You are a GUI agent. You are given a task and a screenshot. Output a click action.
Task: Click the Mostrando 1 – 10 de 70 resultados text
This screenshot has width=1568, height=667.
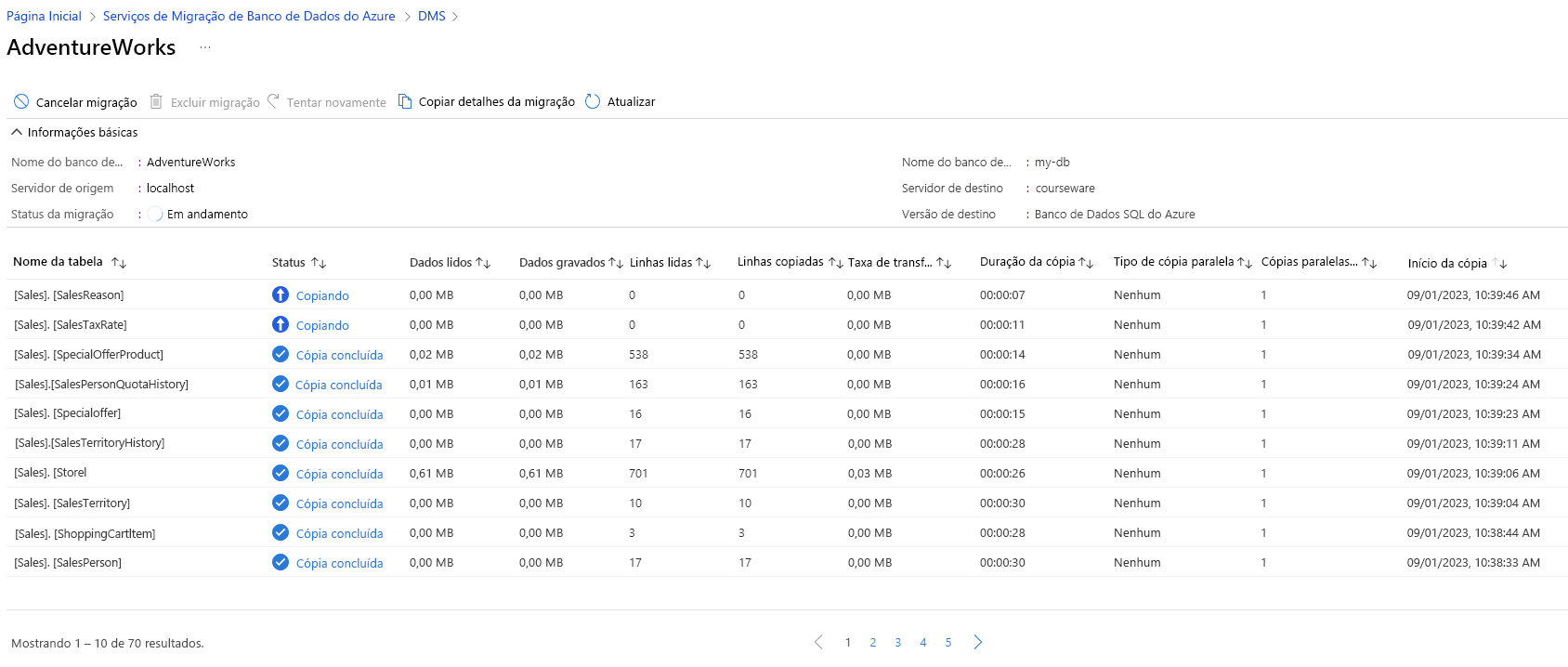pos(108,643)
